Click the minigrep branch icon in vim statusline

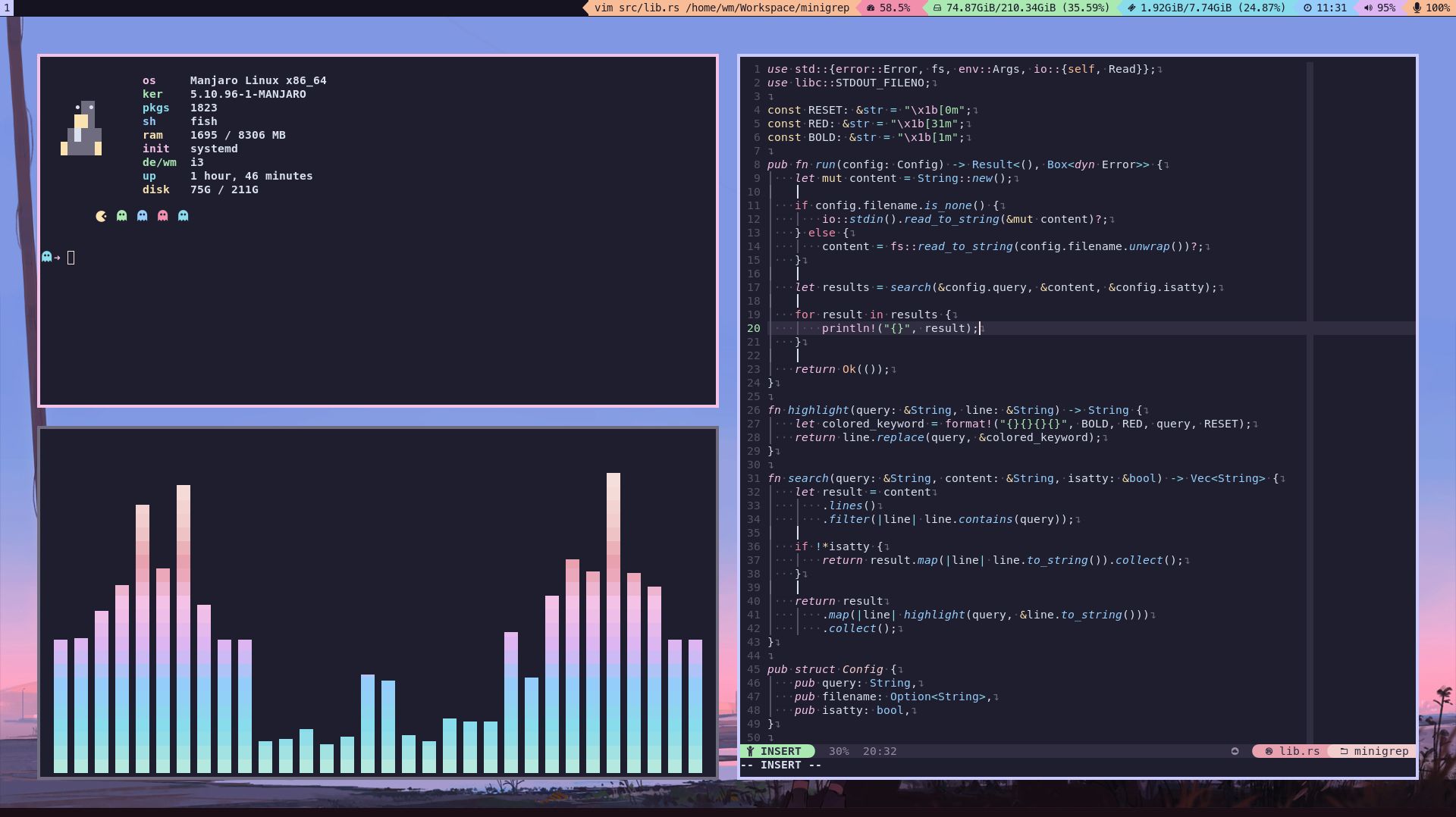point(1344,751)
